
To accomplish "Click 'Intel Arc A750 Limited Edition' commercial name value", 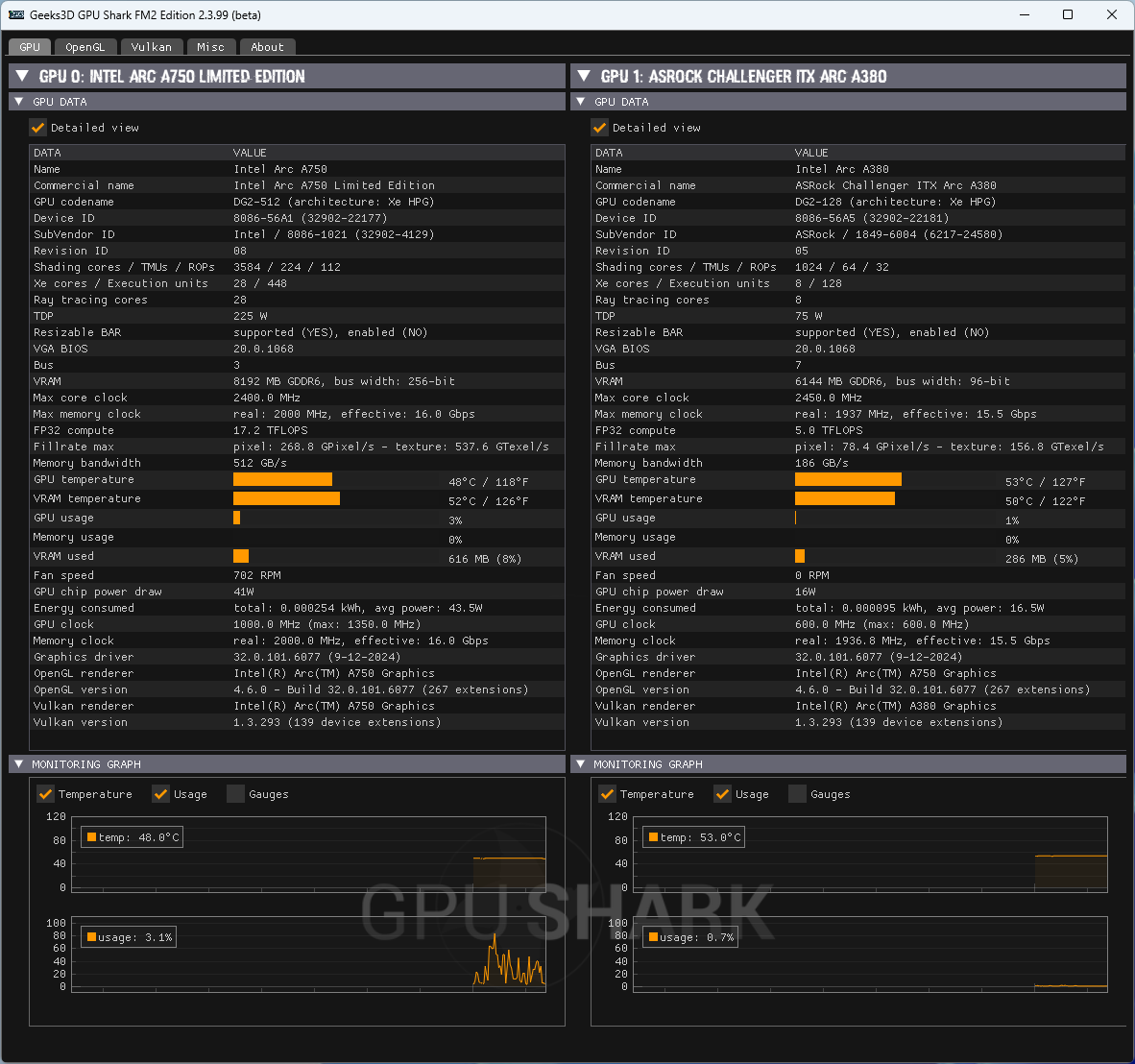I will pyautogui.click(x=334, y=185).
